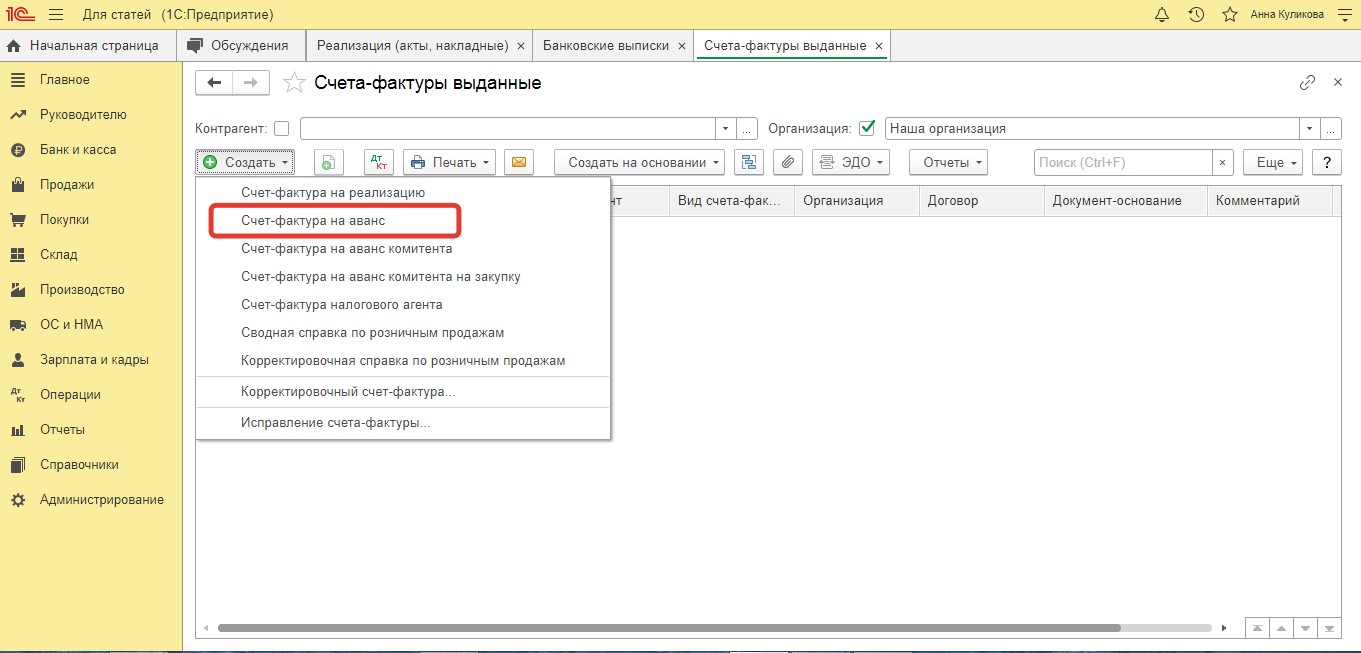Switch to Банковские выписки tab
The height and width of the screenshot is (653, 1361).
605,46
